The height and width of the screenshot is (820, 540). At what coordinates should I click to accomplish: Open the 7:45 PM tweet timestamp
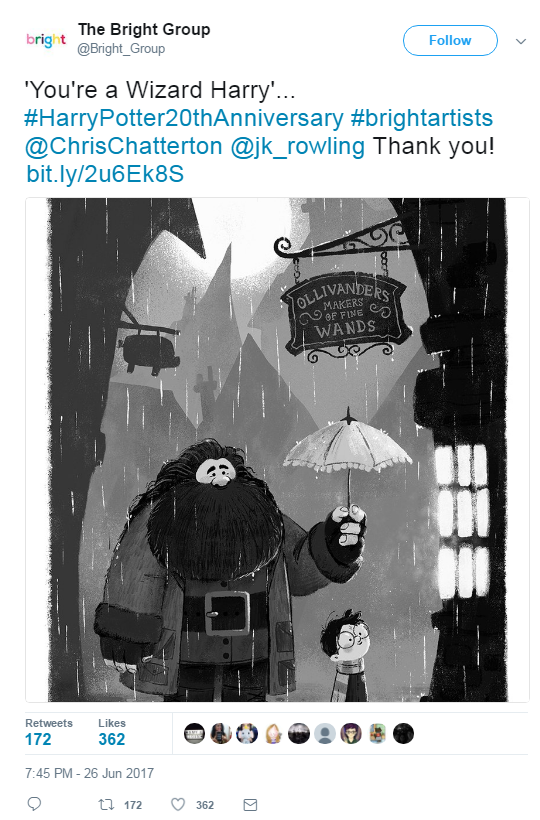pyautogui.click(x=89, y=773)
